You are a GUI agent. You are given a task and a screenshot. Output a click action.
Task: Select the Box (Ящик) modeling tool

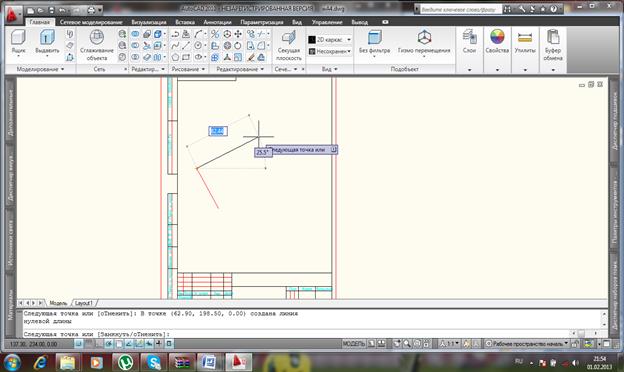tap(18, 41)
